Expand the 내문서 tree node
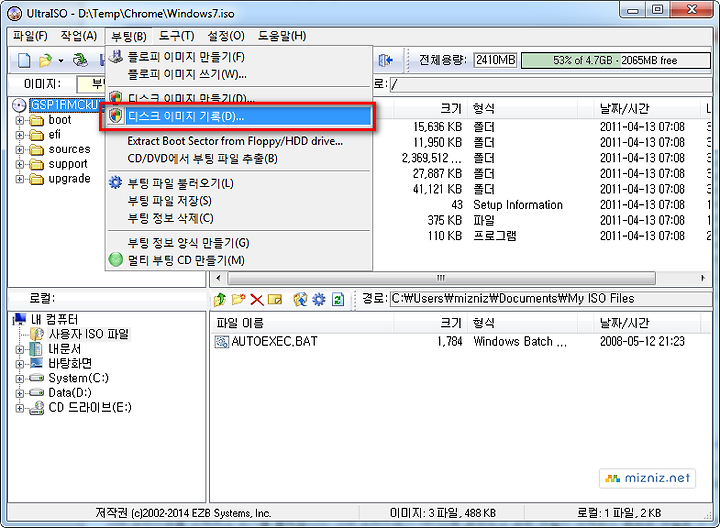 pos(20,349)
